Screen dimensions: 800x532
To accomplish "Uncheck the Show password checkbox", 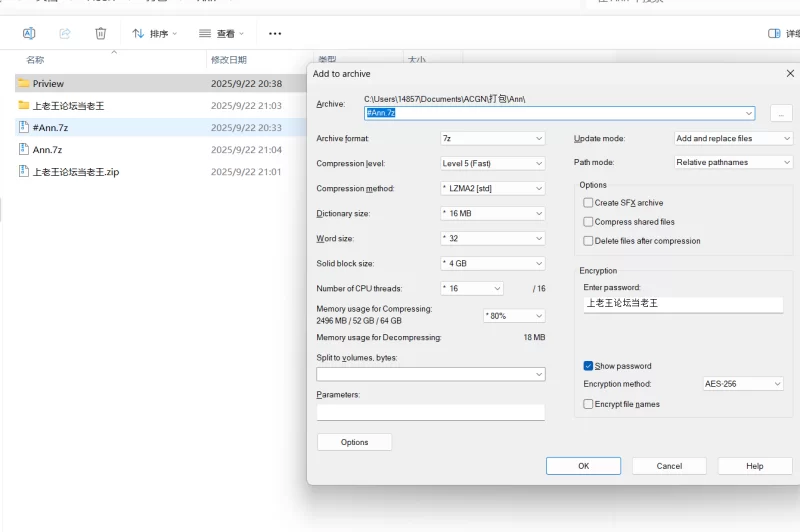I will click(589, 366).
